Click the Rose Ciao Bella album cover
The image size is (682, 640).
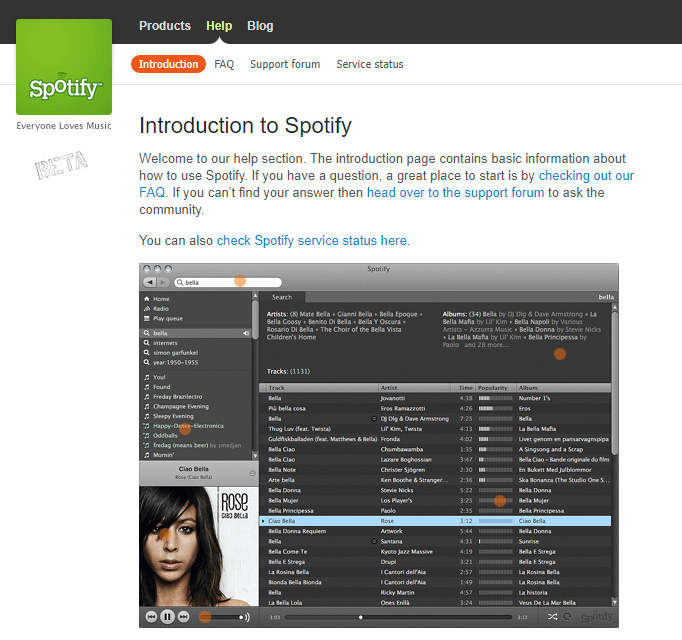pyautogui.click(x=199, y=546)
